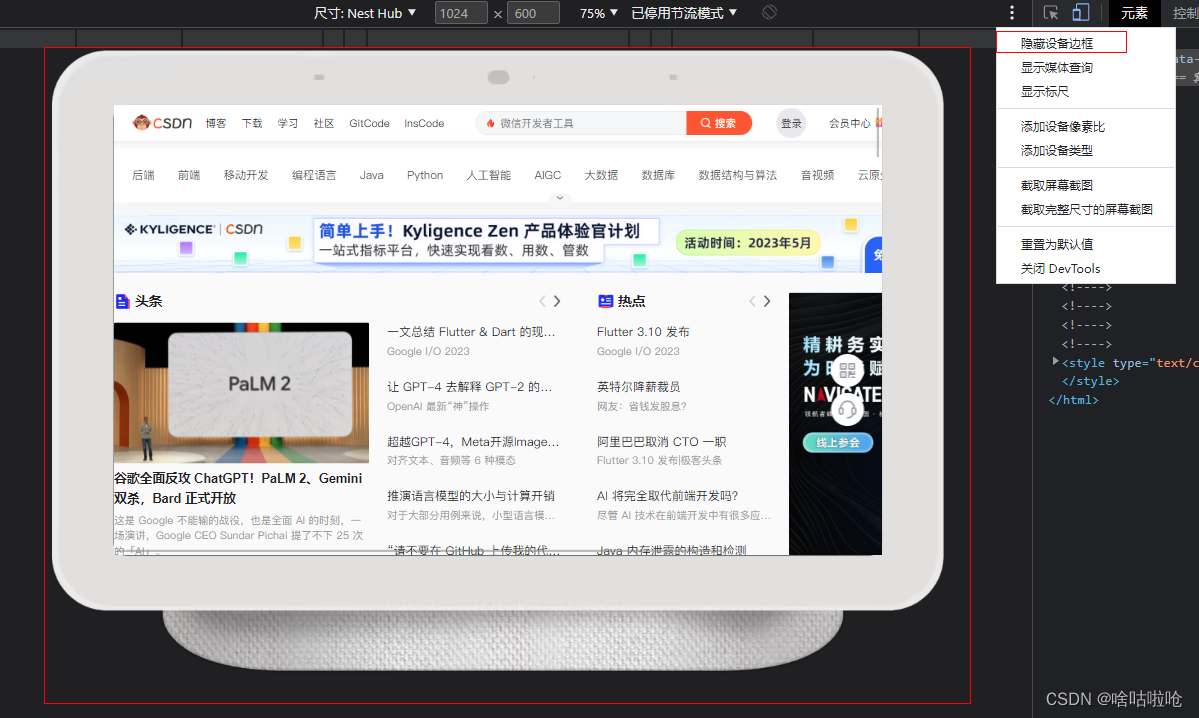
Task: Click the height field showing 600
Action: pyautogui.click(x=533, y=13)
